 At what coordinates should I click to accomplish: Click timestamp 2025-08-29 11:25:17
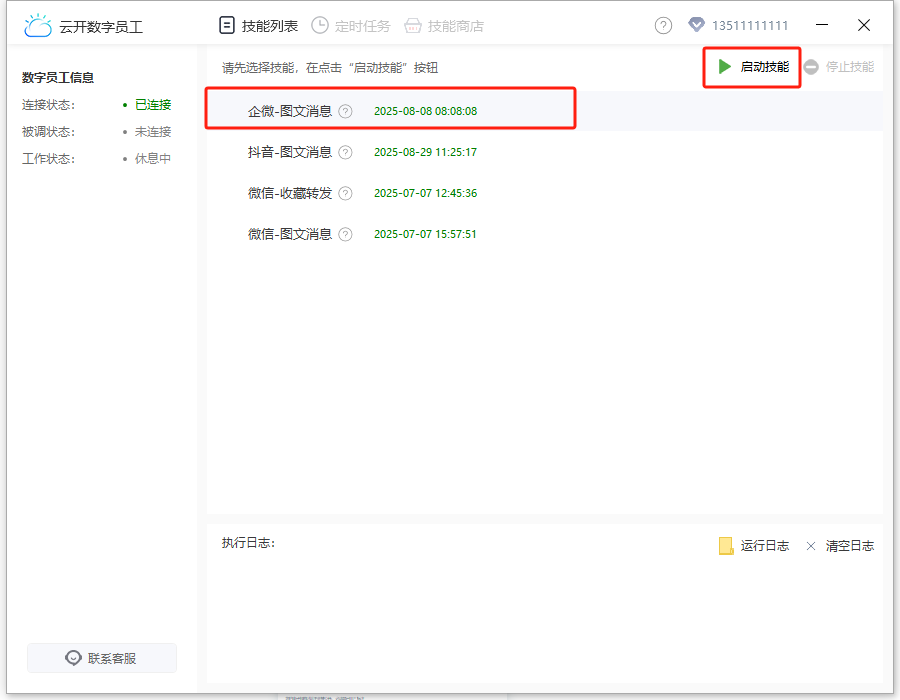click(425, 152)
